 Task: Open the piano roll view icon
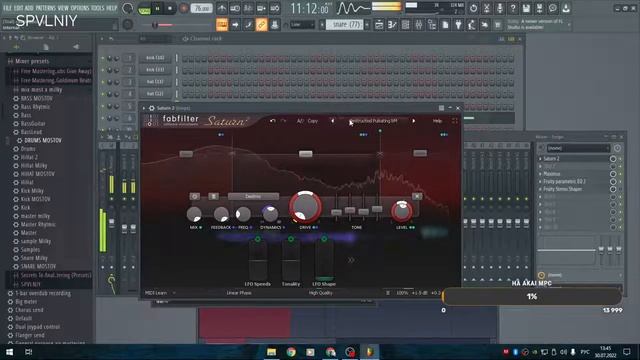coord(392,25)
